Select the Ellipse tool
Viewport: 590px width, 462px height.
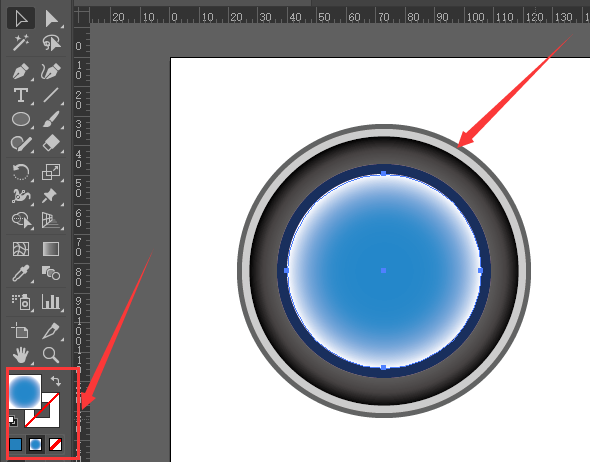21,120
